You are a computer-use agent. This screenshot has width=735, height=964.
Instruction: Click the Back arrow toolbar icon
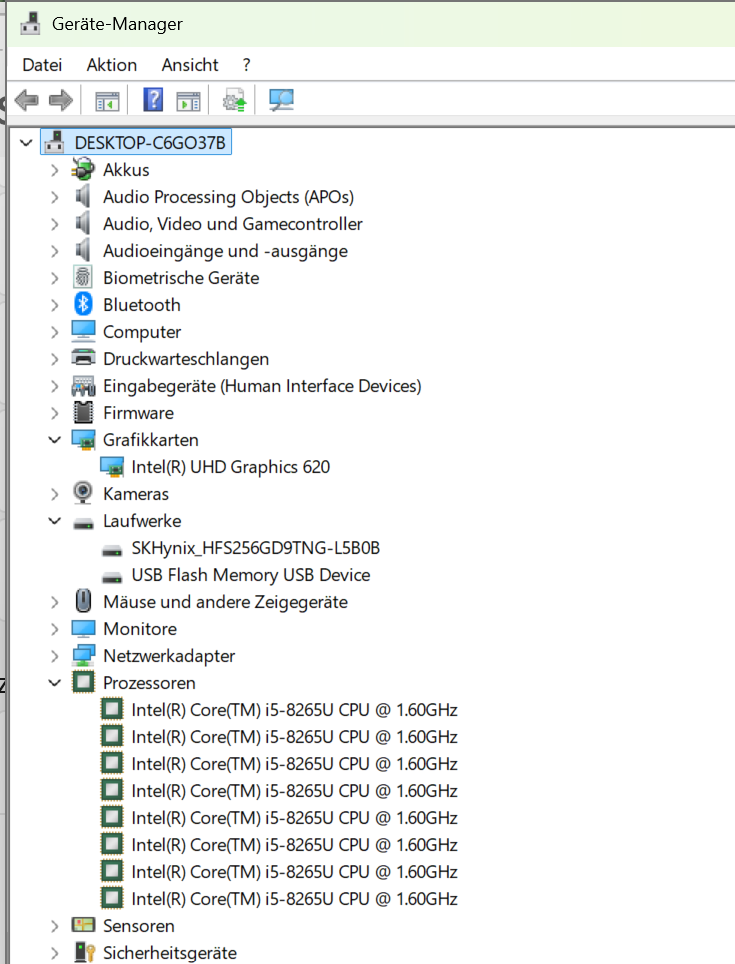click(26, 100)
